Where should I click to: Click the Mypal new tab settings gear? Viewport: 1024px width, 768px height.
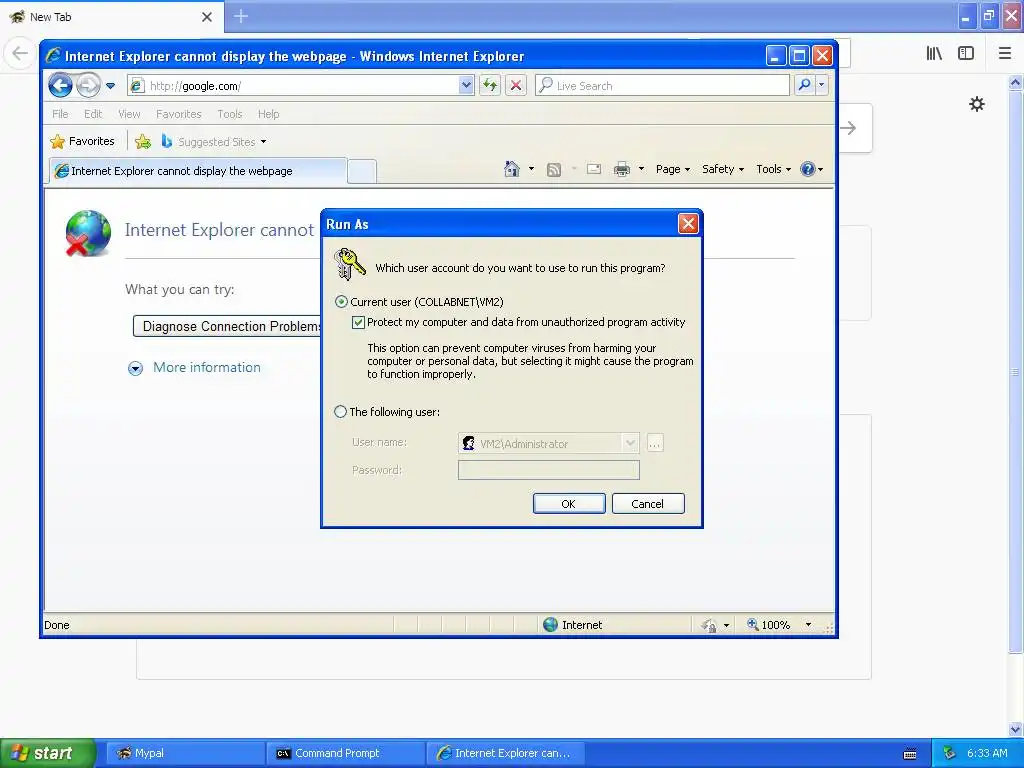point(976,104)
